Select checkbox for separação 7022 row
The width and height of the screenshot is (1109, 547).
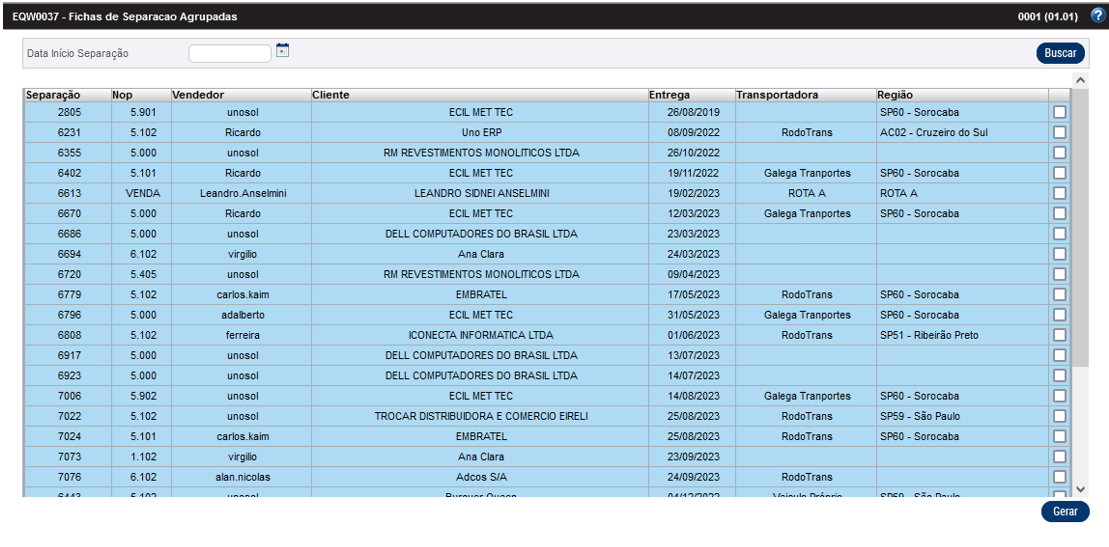(x=1060, y=416)
